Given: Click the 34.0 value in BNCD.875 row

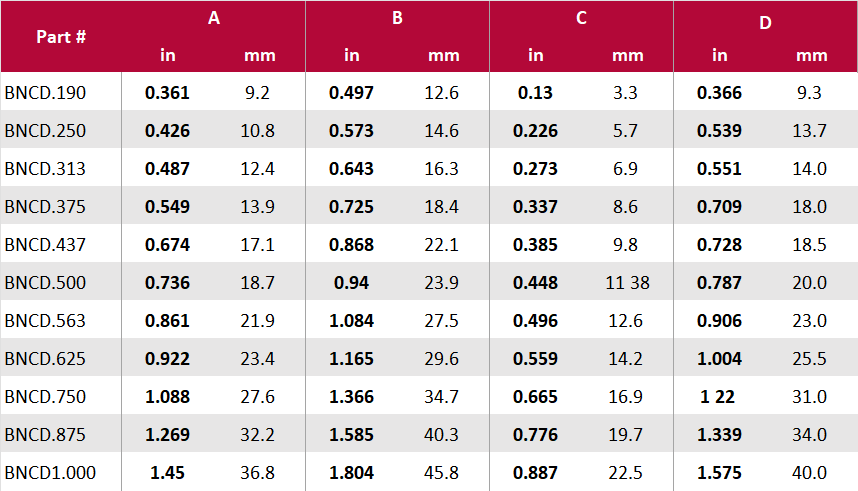Looking at the screenshot, I should pyautogui.click(x=811, y=435).
